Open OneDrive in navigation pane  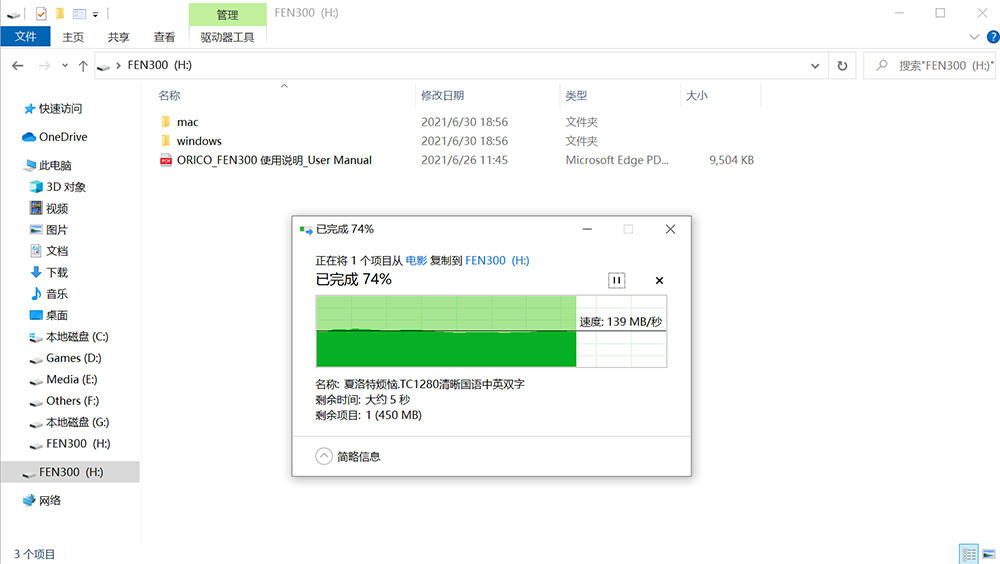(62, 137)
